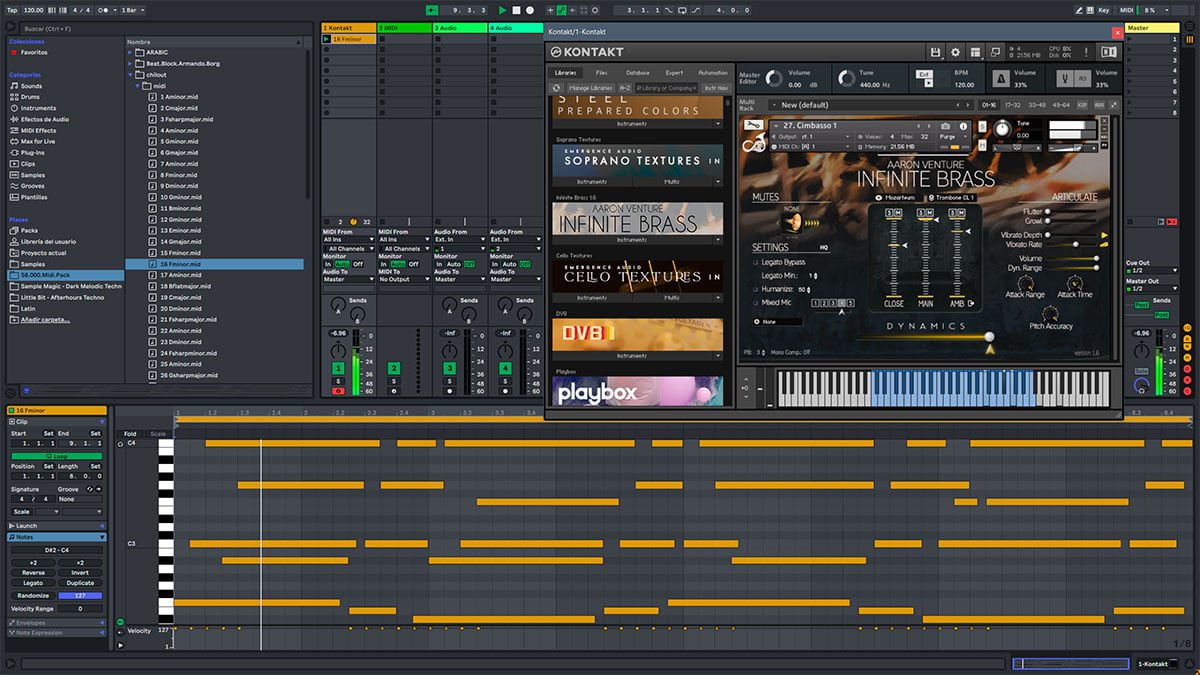Click Manage Libraries button
Viewport: 1200px width, 675px height.
point(590,88)
